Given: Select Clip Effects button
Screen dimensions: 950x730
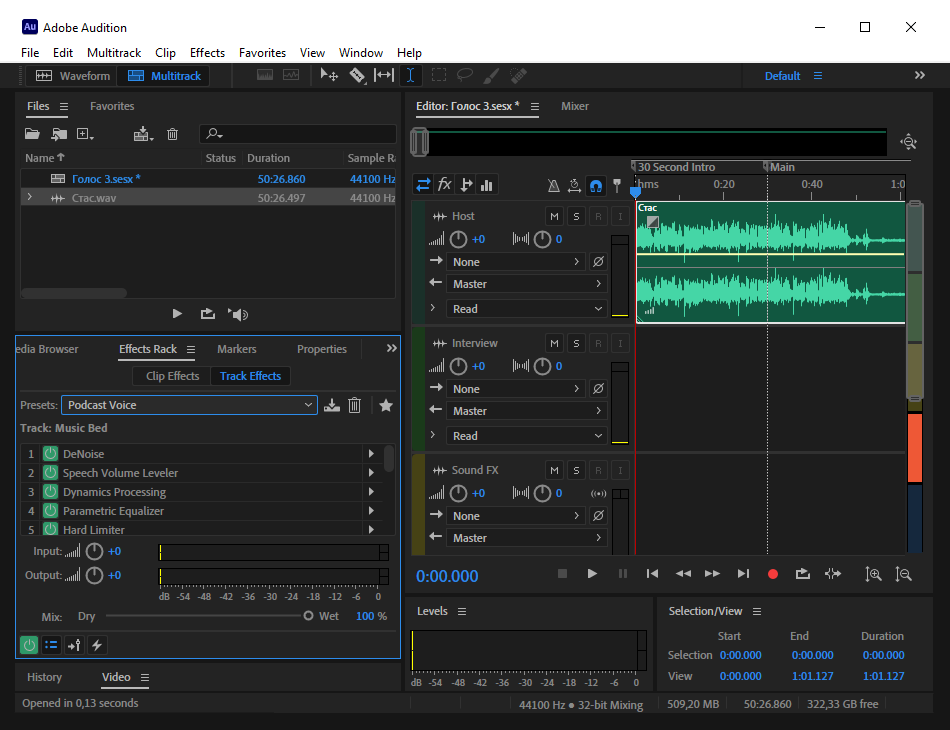Looking at the screenshot, I should [172, 376].
